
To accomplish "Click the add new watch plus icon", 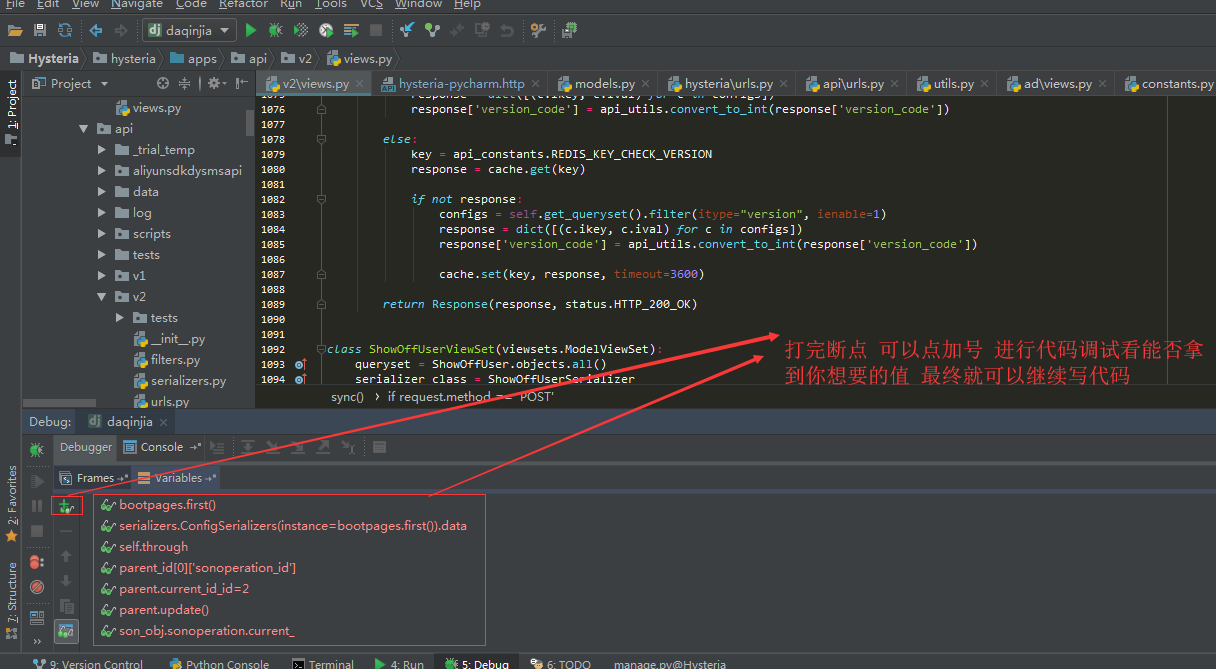I will 66,506.
